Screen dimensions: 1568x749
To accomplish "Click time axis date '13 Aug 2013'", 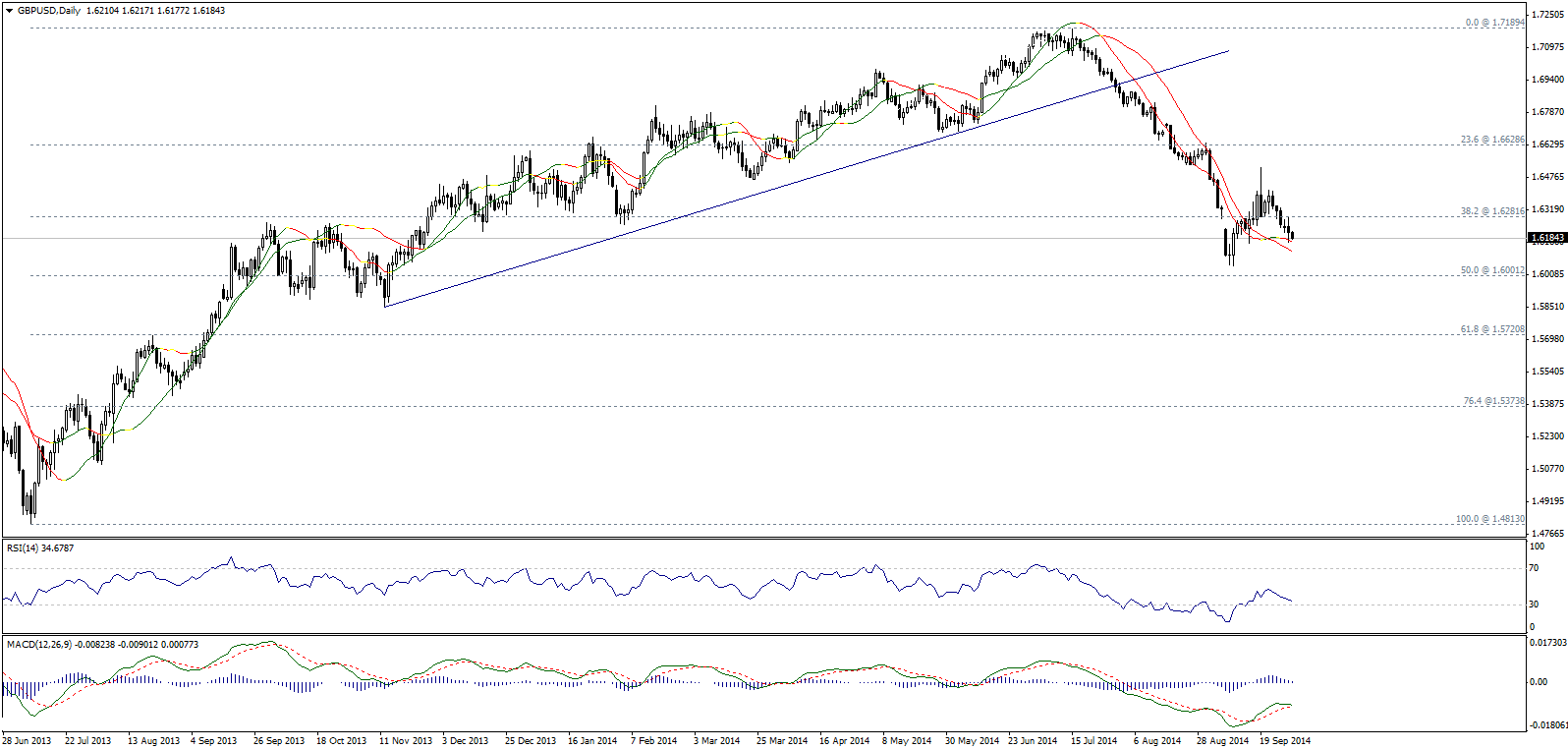I will coord(153,741).
